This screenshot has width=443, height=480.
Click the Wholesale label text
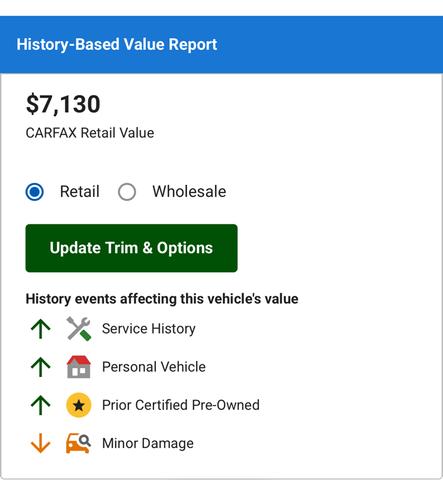189,192
